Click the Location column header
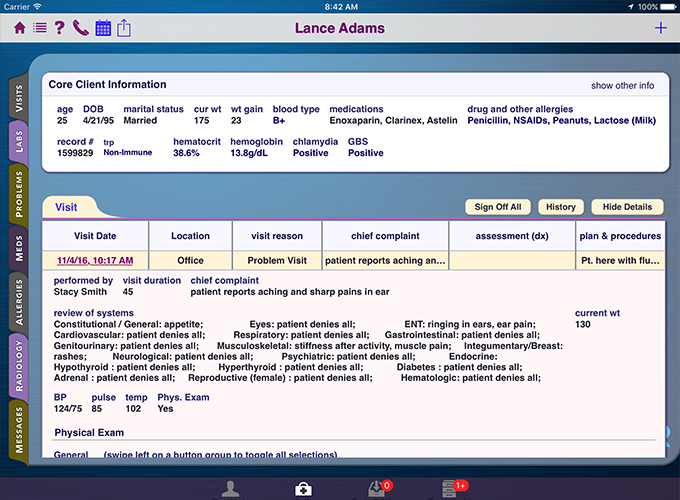The width and height of the screenshot is (680, 500). pos(190,236)
